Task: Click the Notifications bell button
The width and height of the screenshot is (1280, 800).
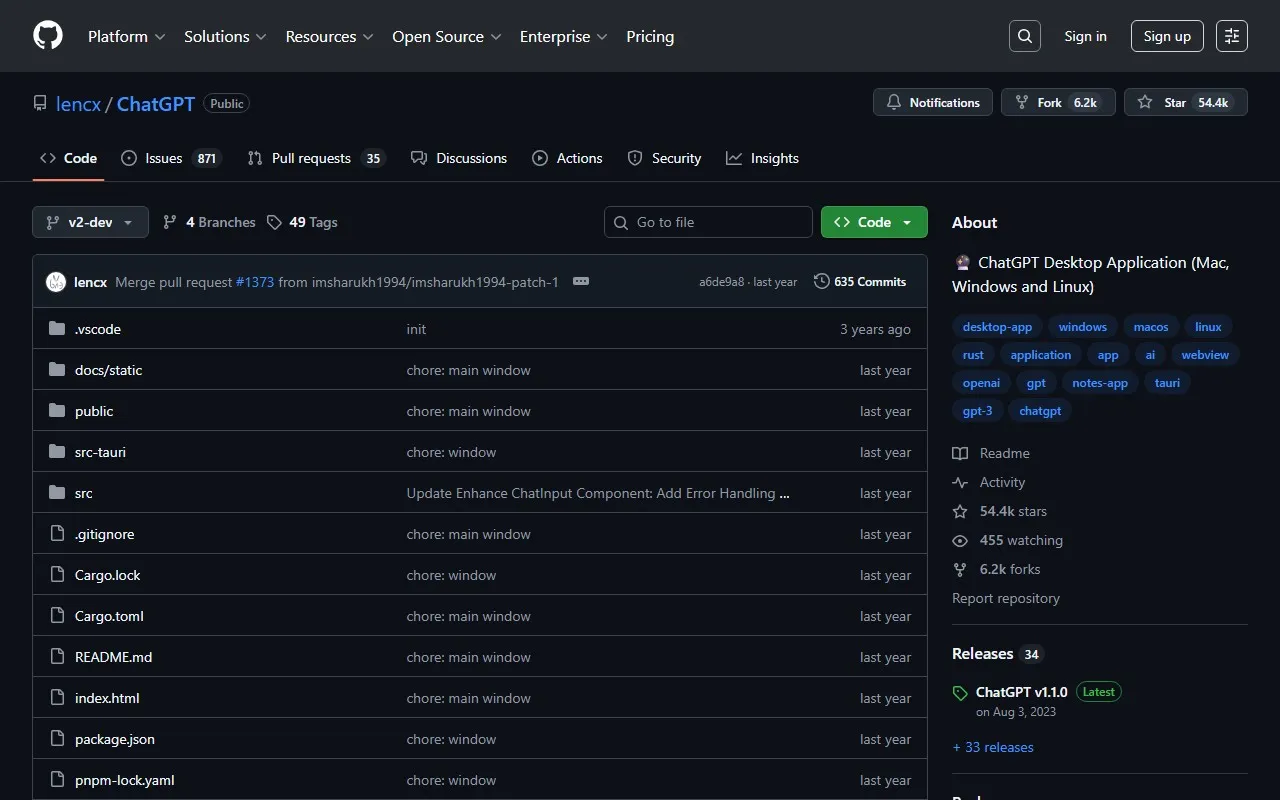Action: tap(933, 102)
